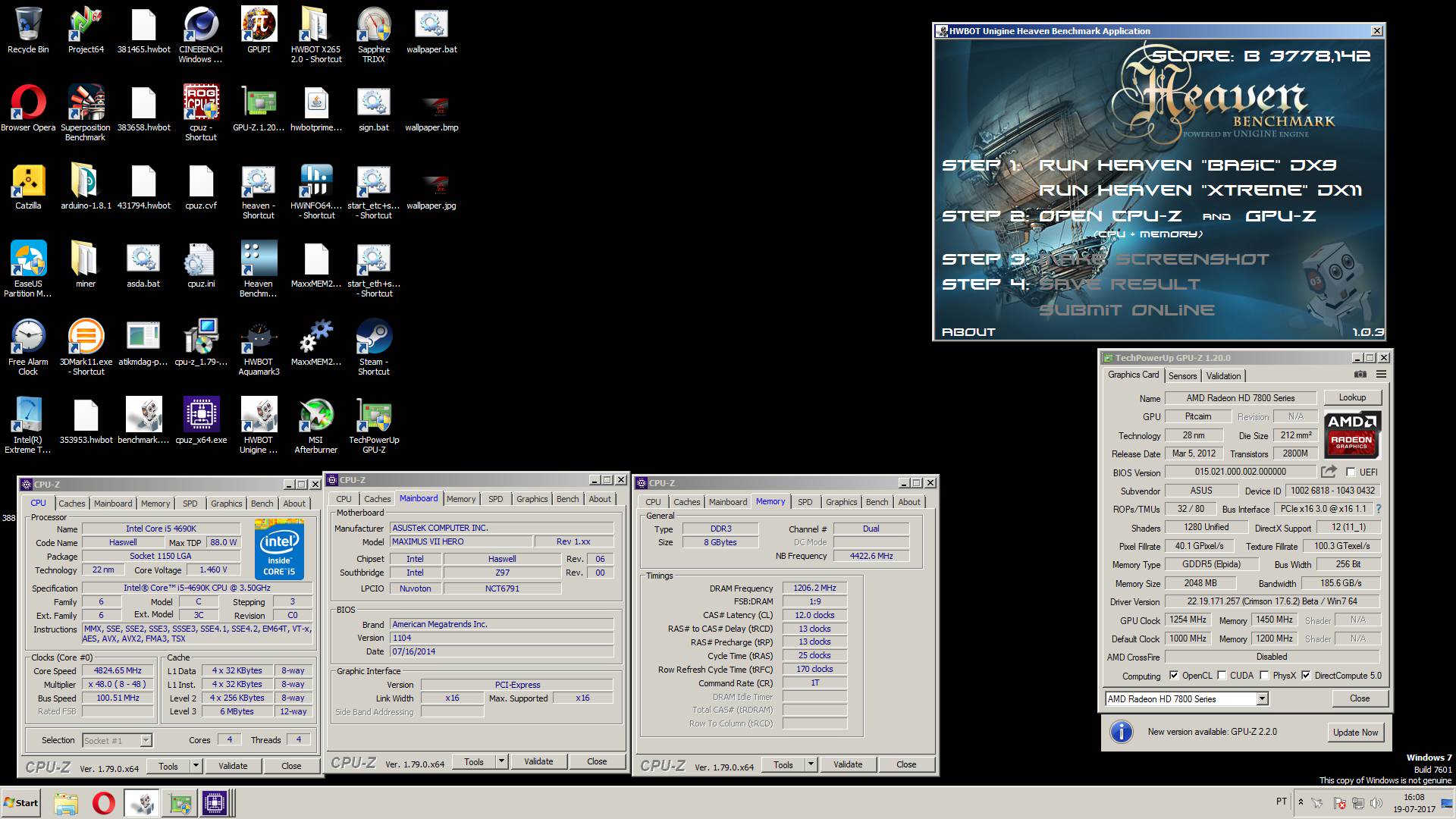Screen dimensions: 1456x819
Task: Click the Windows Start button
Action: coord(21,803)
